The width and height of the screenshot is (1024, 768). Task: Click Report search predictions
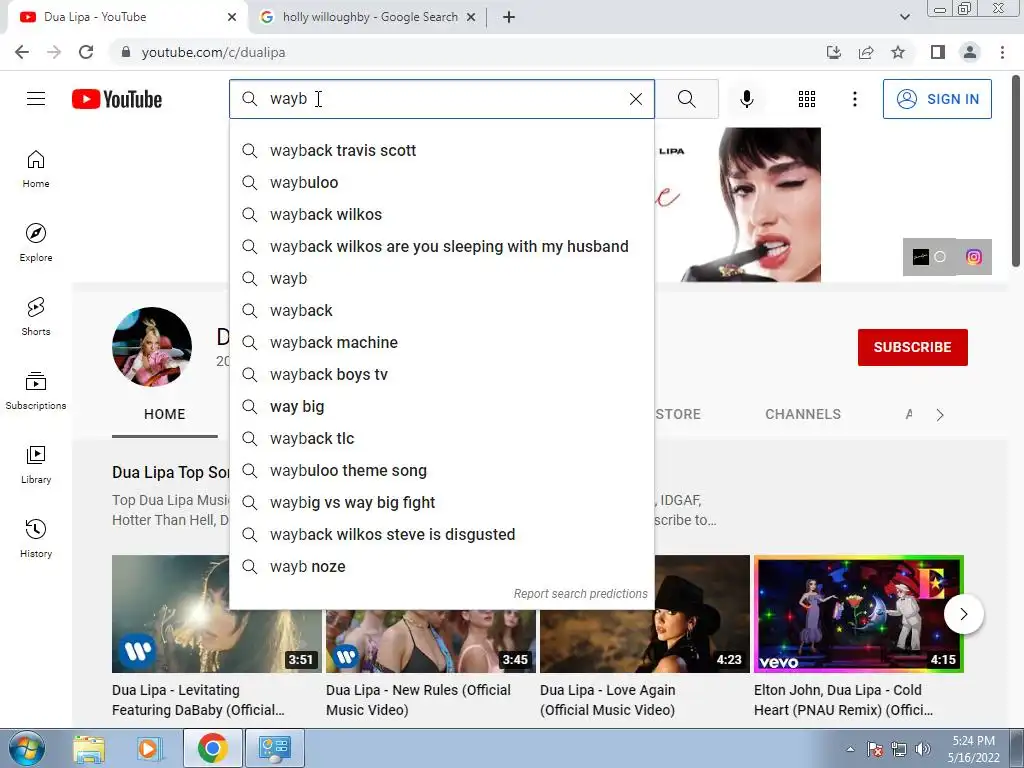pyautogui.click(x=580, y=594)
